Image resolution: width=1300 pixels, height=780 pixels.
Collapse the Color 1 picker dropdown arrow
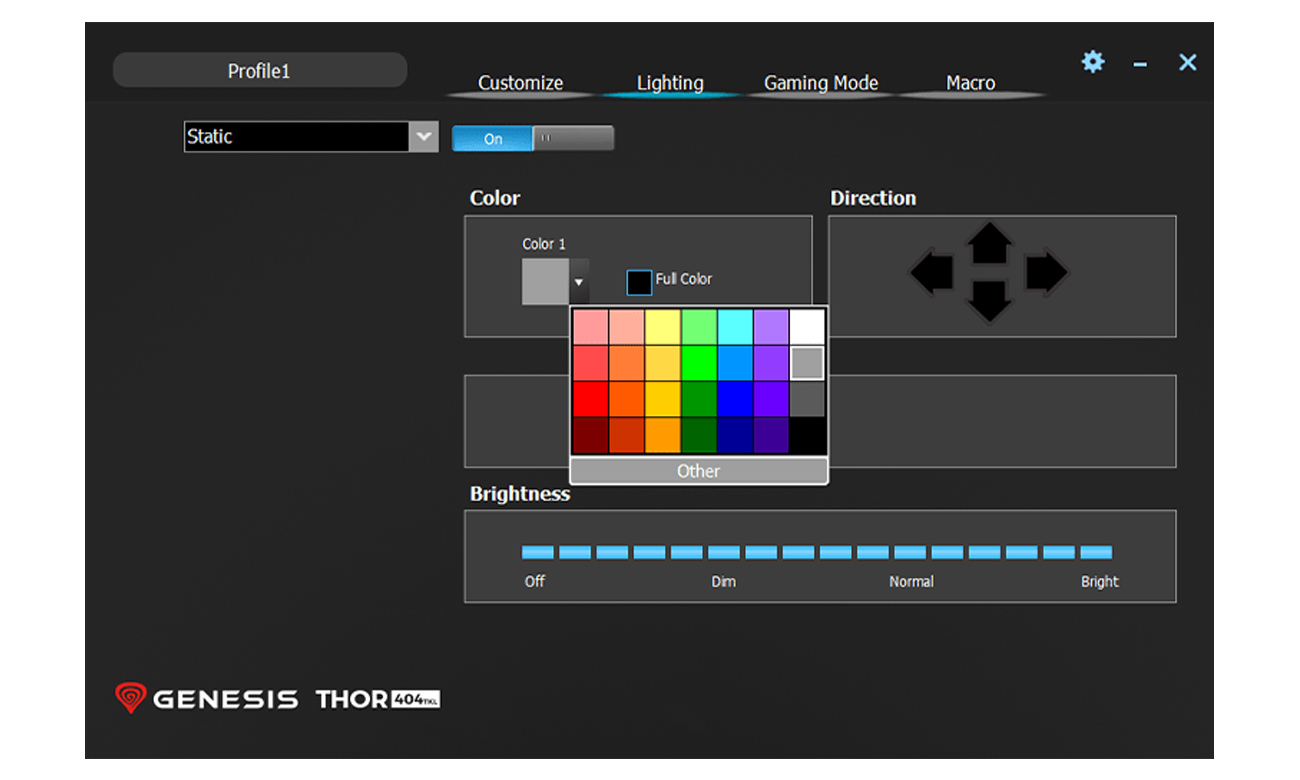(x=579, y=282)
